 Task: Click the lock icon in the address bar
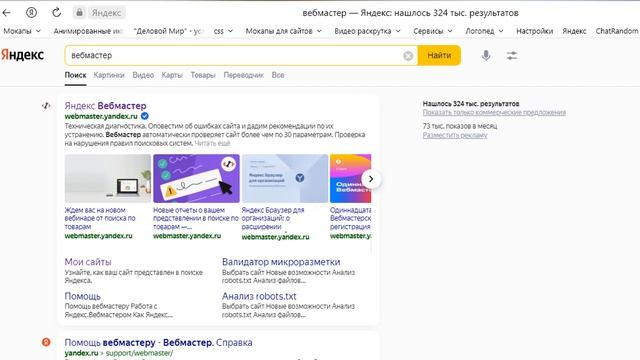(x=79, y=13)
